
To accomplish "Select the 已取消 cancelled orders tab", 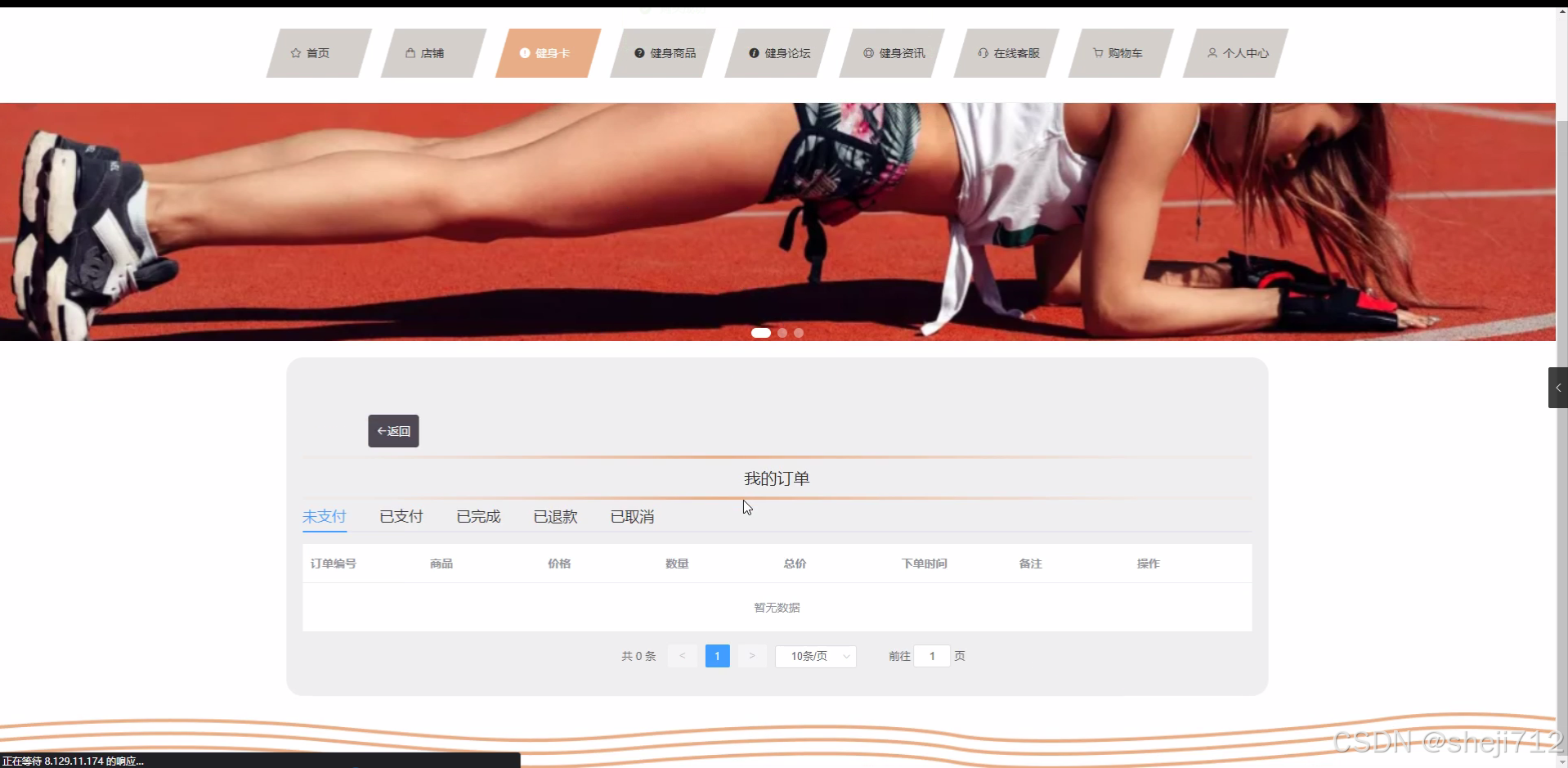I will point(632,516).
